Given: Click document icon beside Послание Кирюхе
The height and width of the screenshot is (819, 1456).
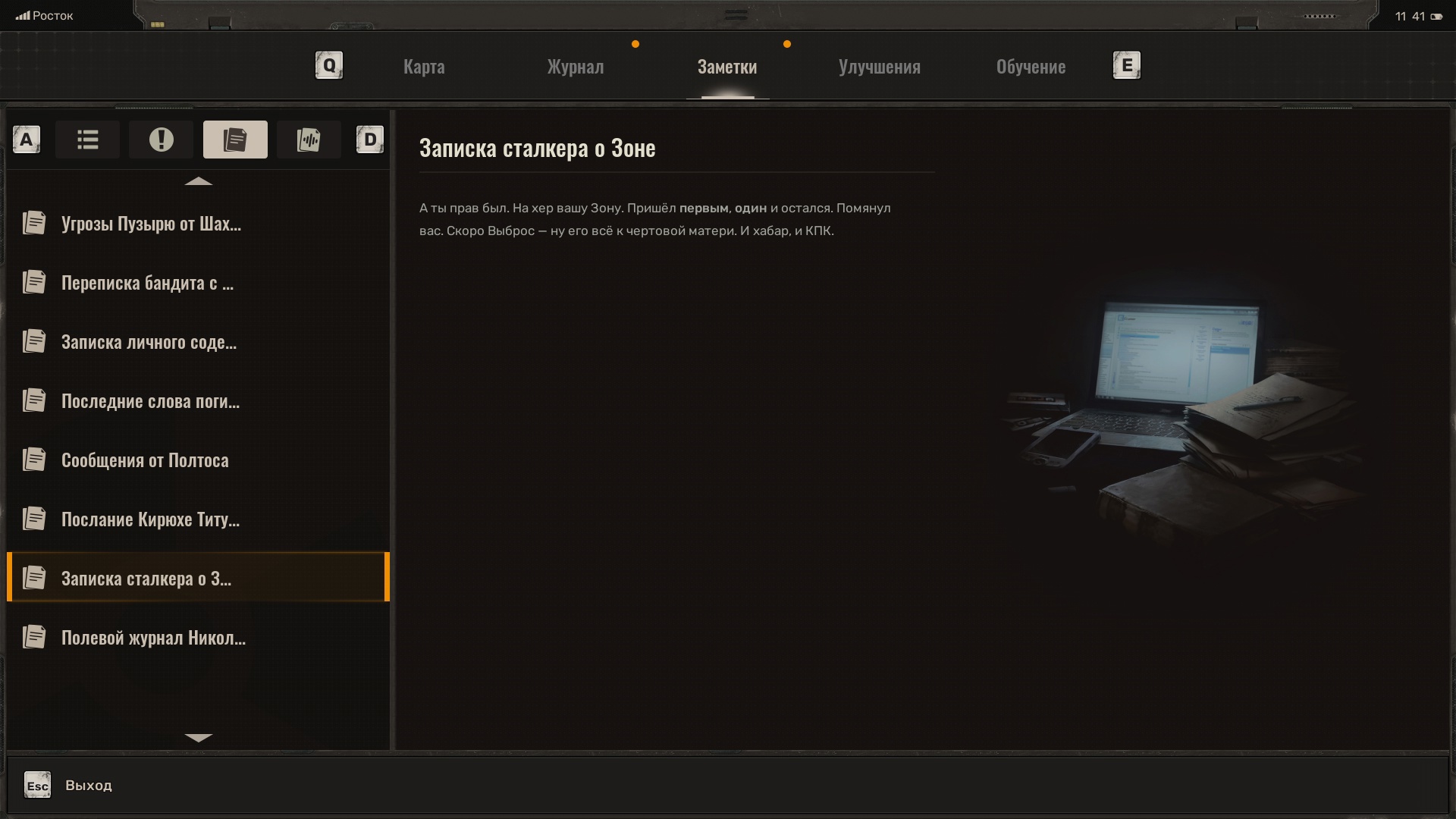Looking at the screenshot, I should pos(34,519).
